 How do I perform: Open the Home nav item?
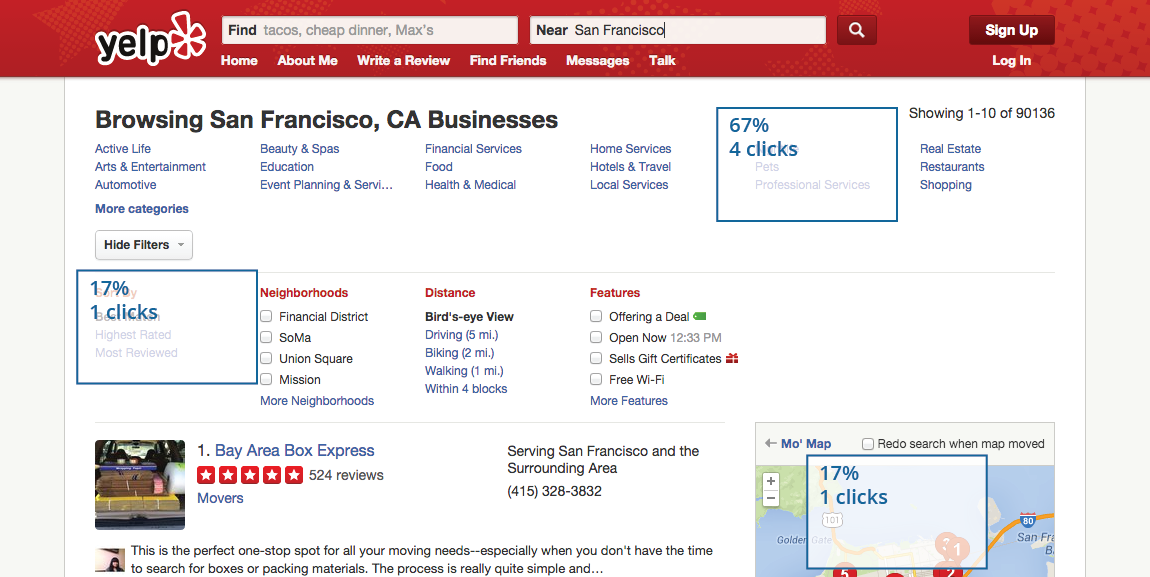point(239,60)
